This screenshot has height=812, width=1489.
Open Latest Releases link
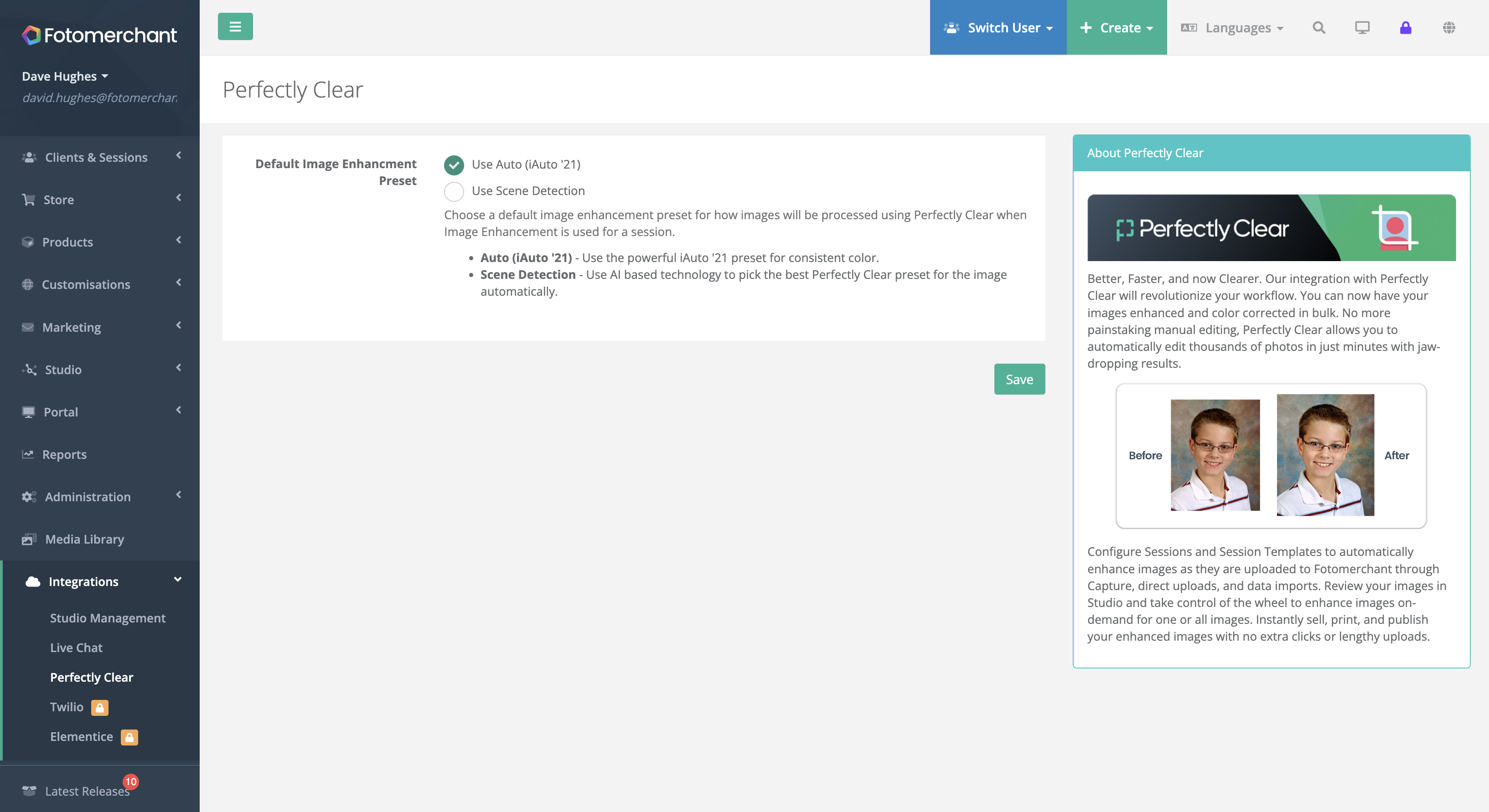[87, 791]
